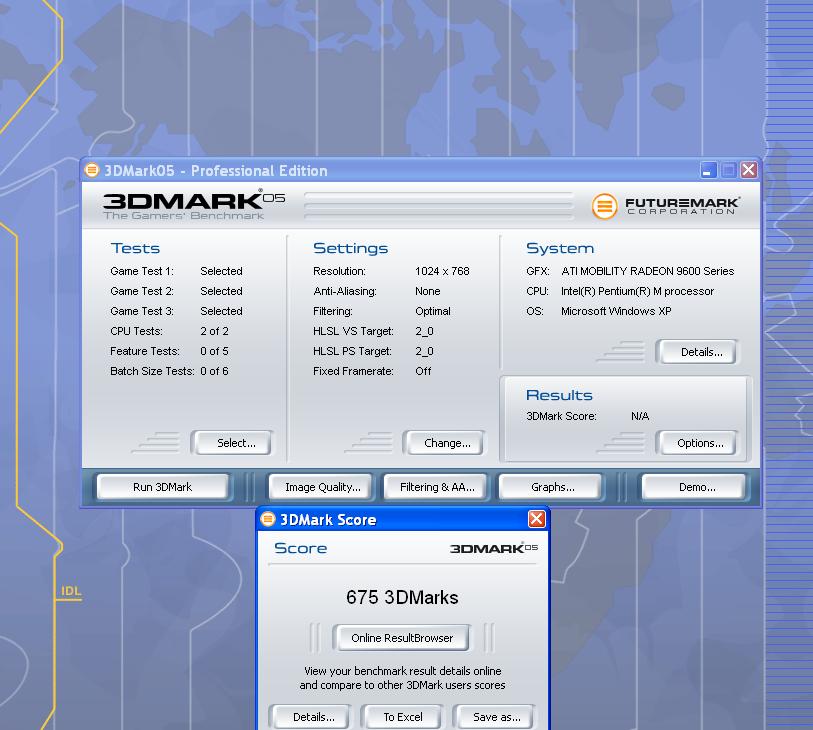Click the 'IDL' label on wallpaper
Image resolution: width=813 pixels, height=730 pixels.
(x=71, y=591)
